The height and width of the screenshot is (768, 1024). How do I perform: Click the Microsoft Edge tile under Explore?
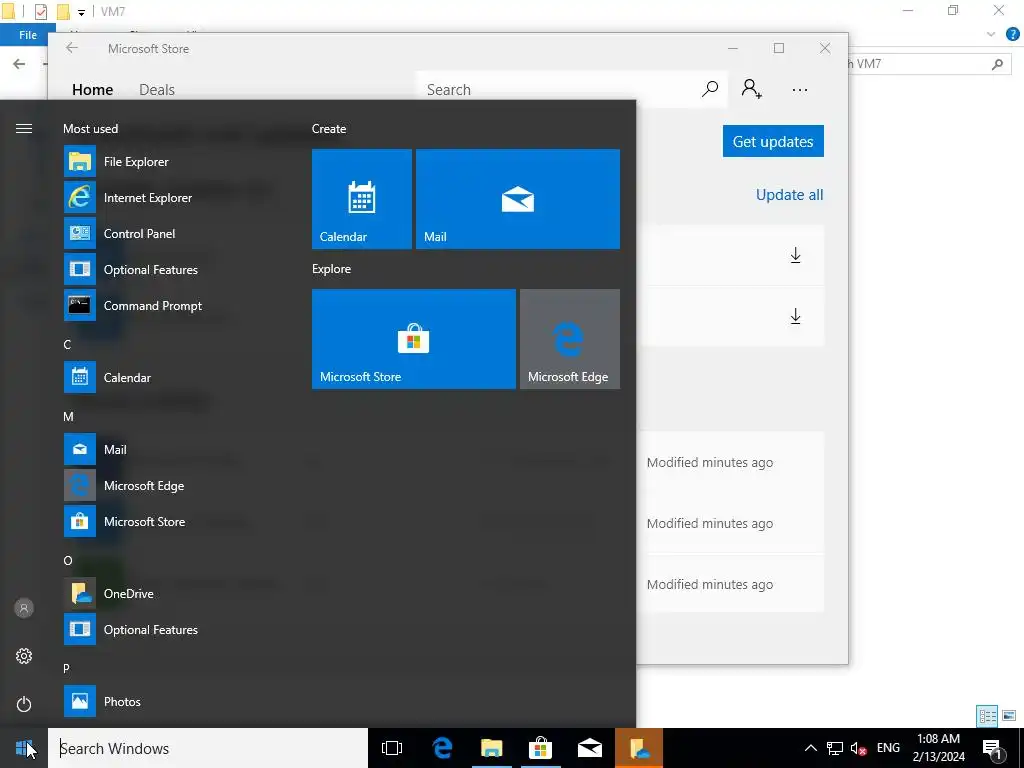569,339
